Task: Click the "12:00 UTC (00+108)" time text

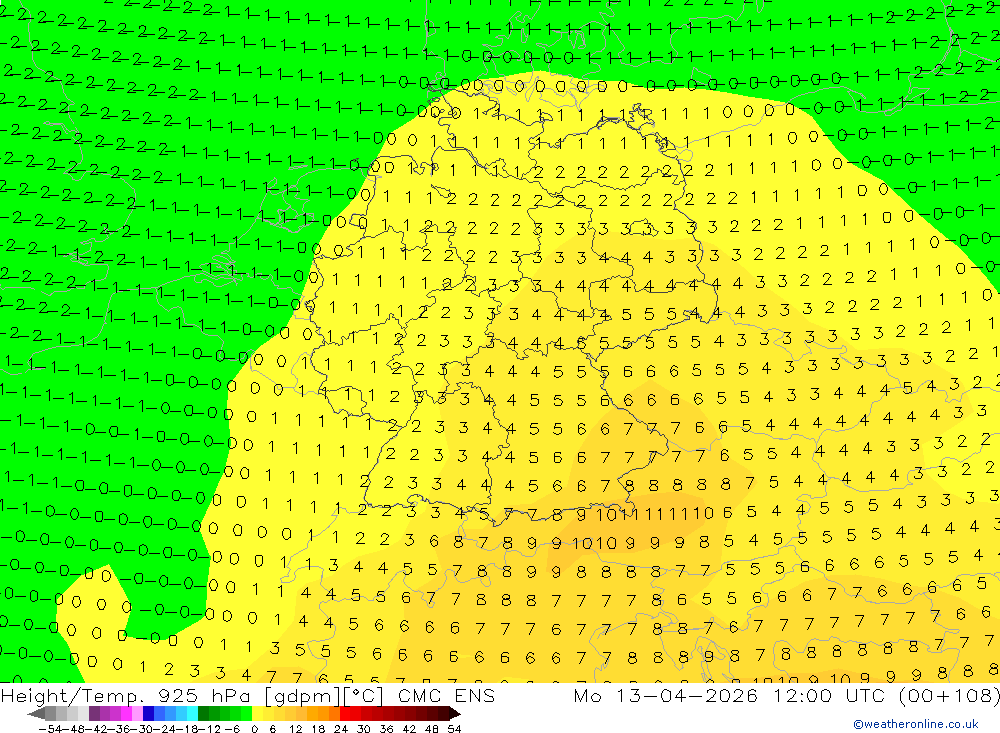Action: pos(886,695)
